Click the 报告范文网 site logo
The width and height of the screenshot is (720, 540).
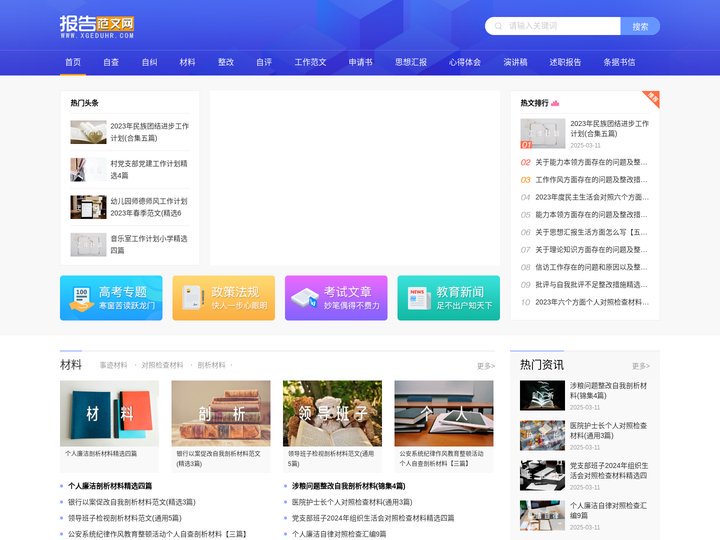97,27
